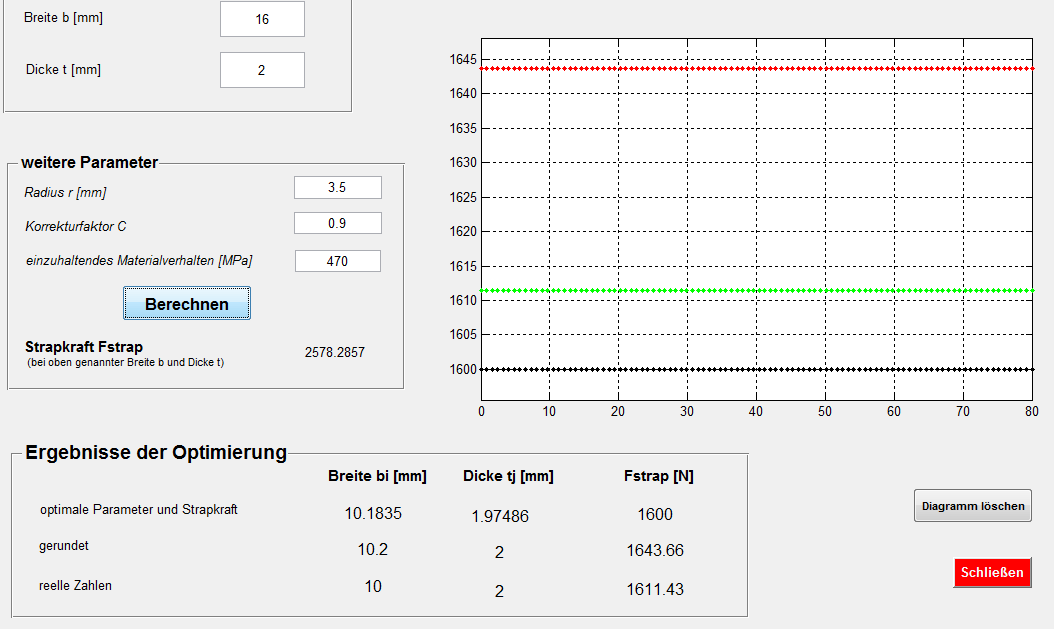Click the Breite b input field
Viewport: 1054px width, 629px height.
pyautogui.click(x=262, y=19)
